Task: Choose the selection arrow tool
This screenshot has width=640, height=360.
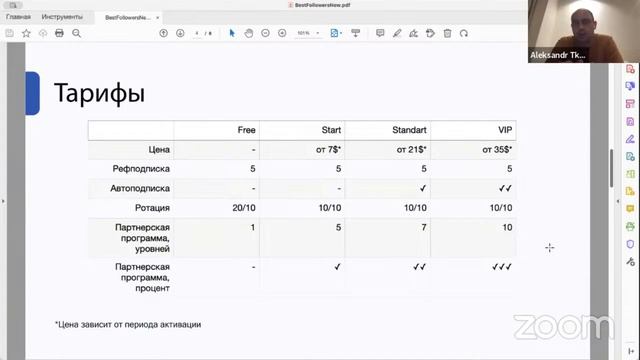Action: tap(232, 33)
